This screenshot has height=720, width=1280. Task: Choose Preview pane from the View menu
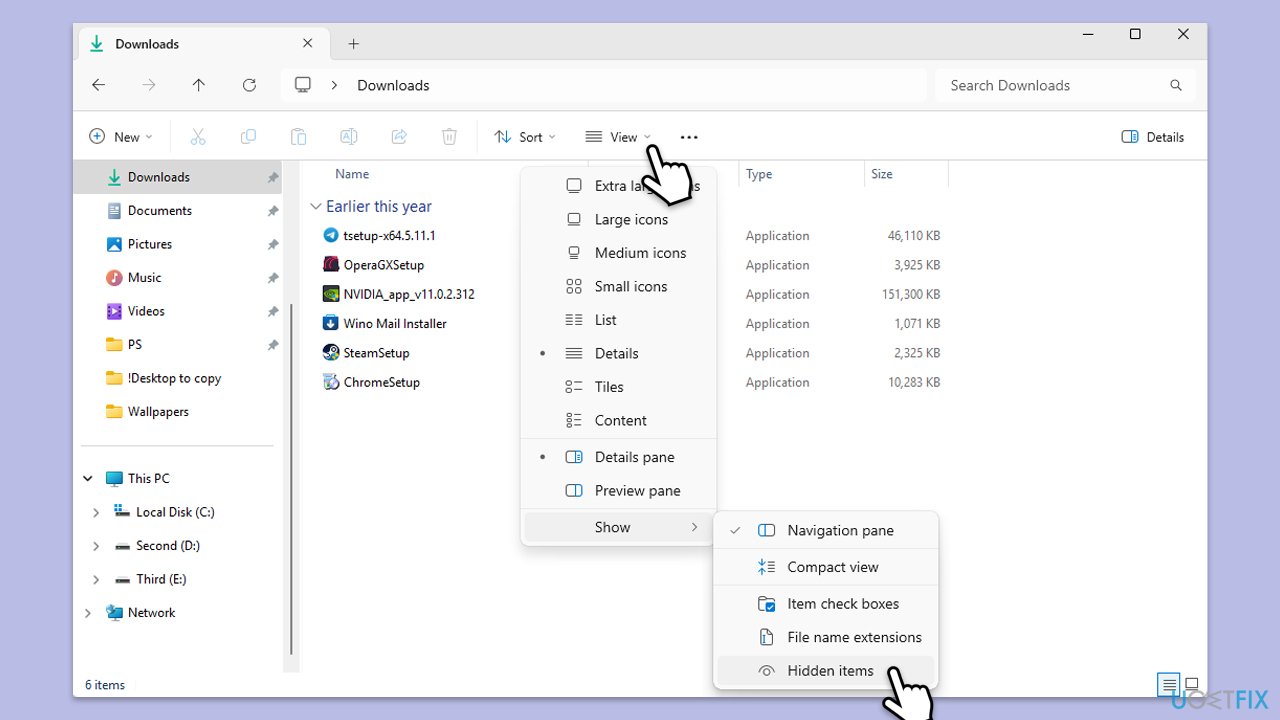click(637, 491)
